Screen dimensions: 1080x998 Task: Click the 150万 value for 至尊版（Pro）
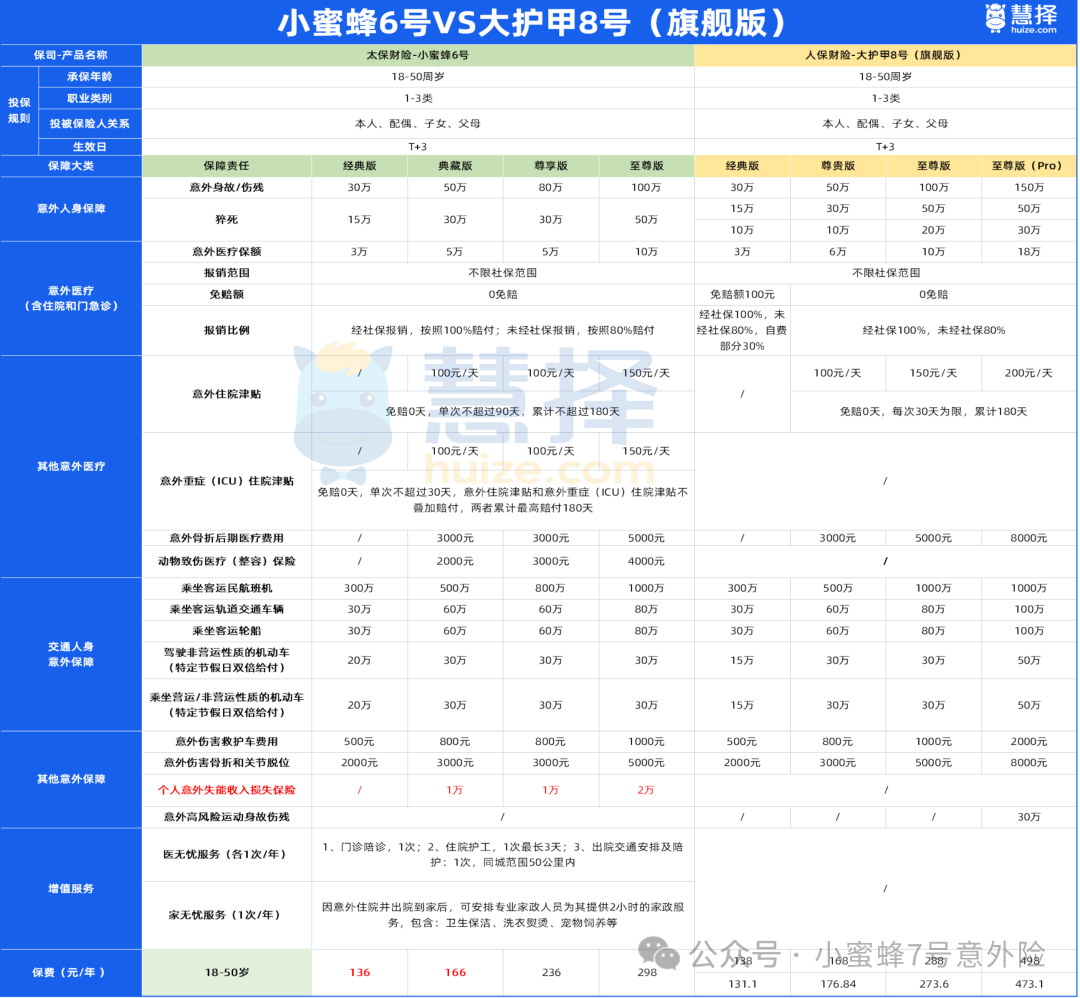point(1029,187)
